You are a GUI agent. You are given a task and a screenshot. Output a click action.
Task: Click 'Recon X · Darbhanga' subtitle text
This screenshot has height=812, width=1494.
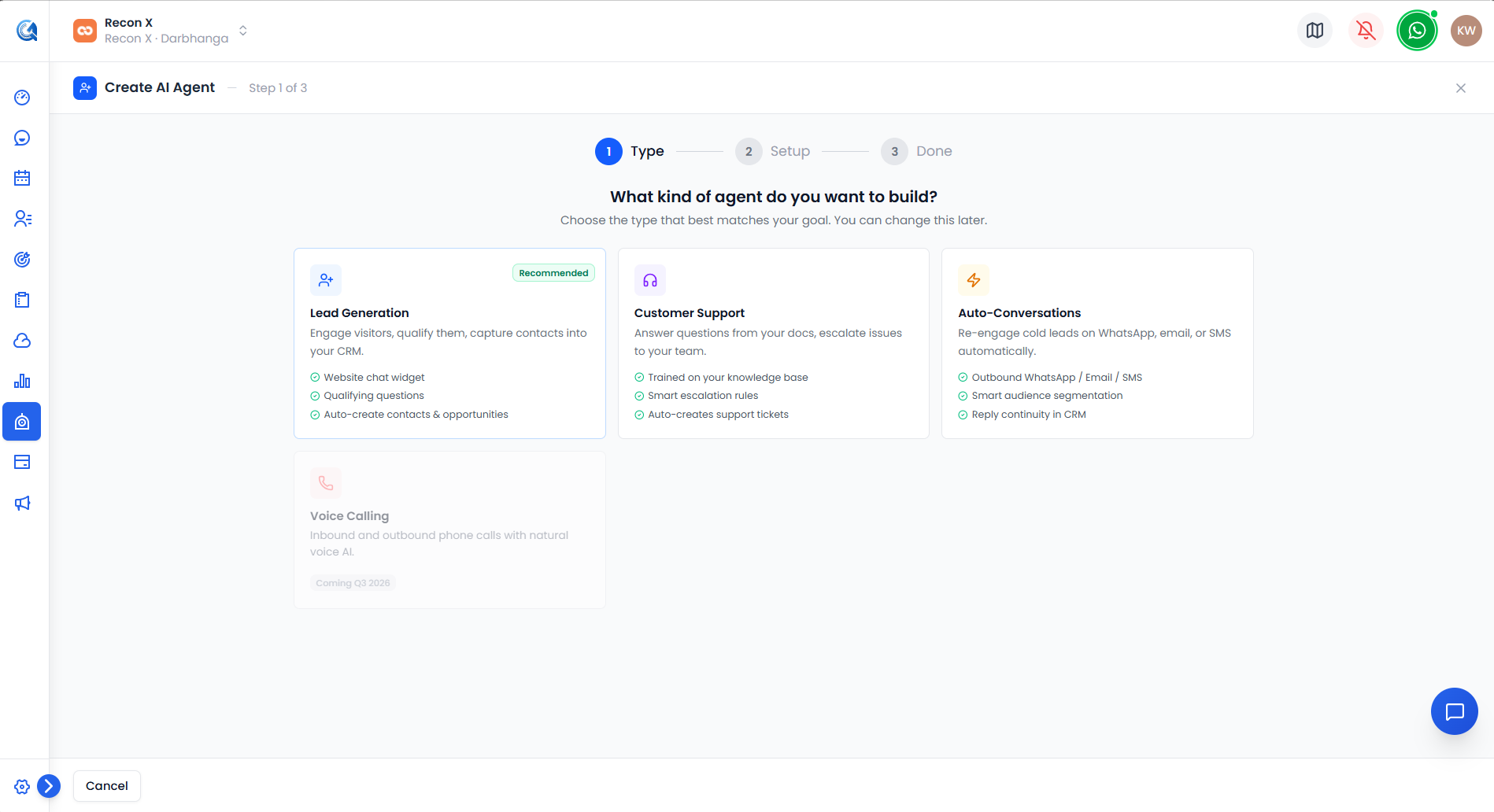click(166, 39)
